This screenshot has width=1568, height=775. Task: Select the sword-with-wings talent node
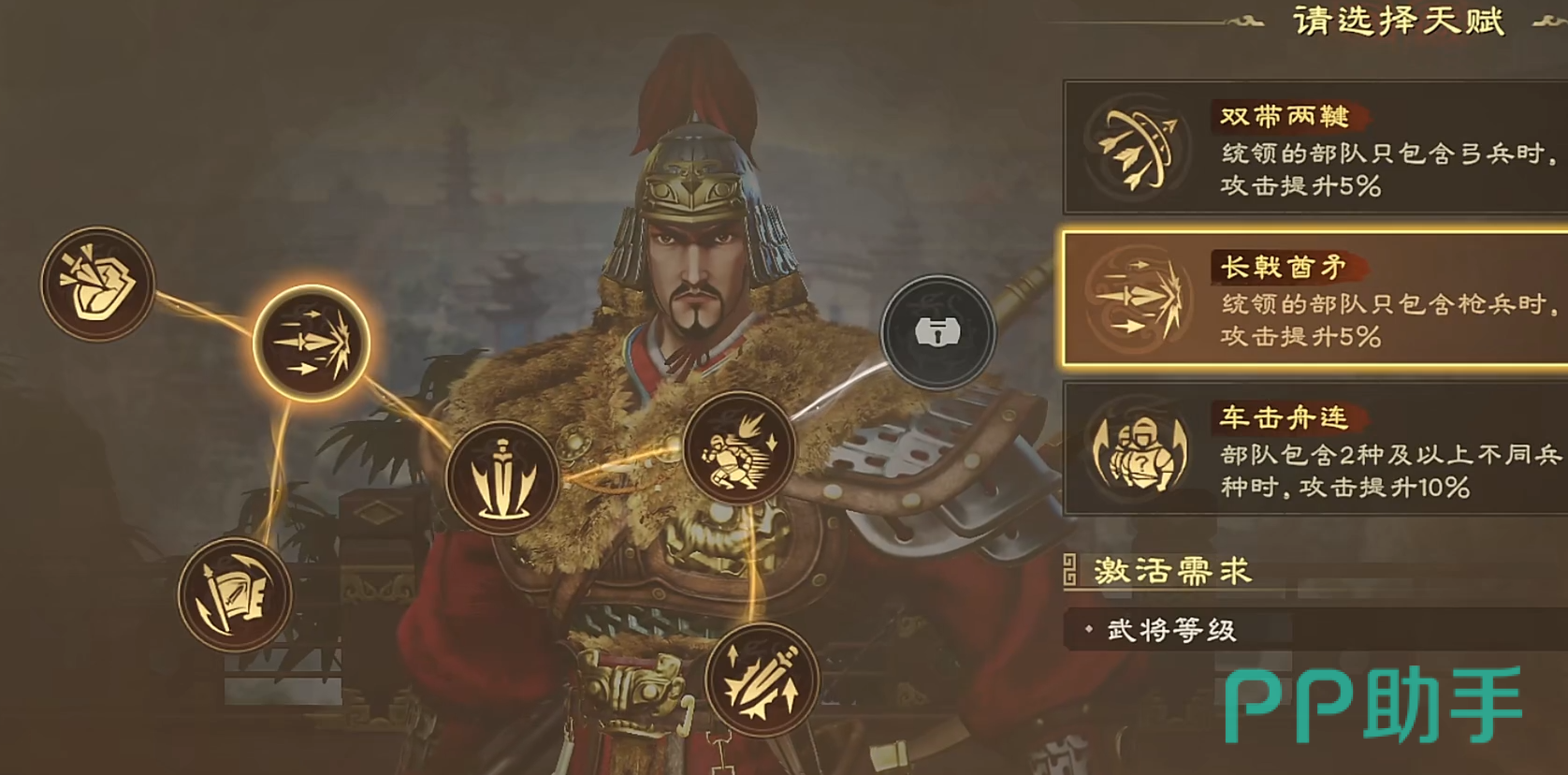tap(502, 478)
